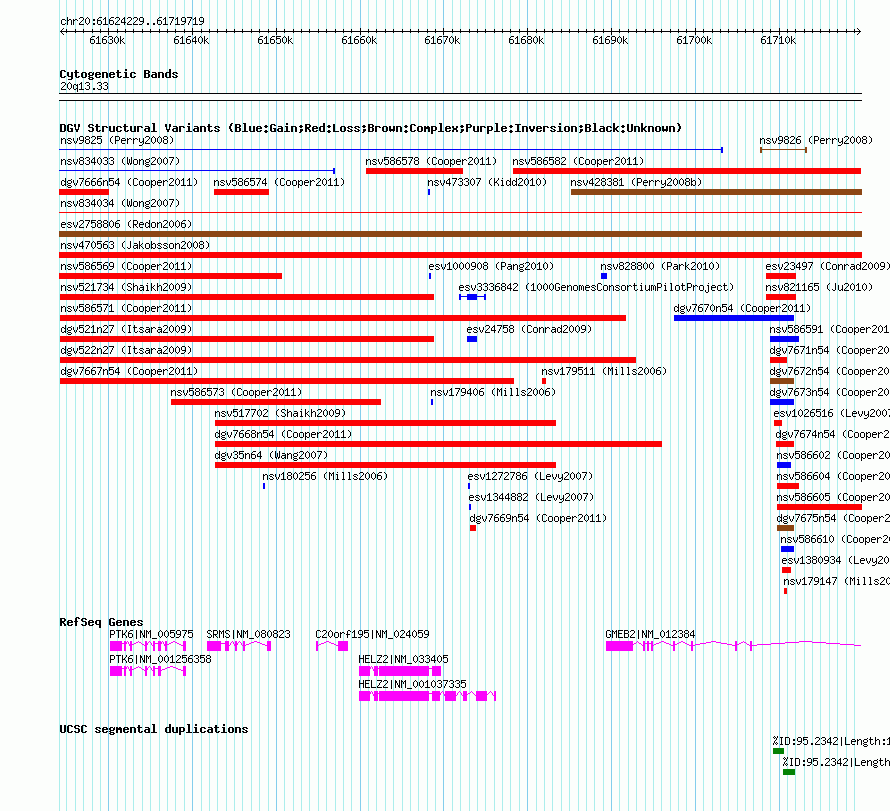
Task: Click the esv1026516 (Levy2007) label
Action: coord(832,413)
